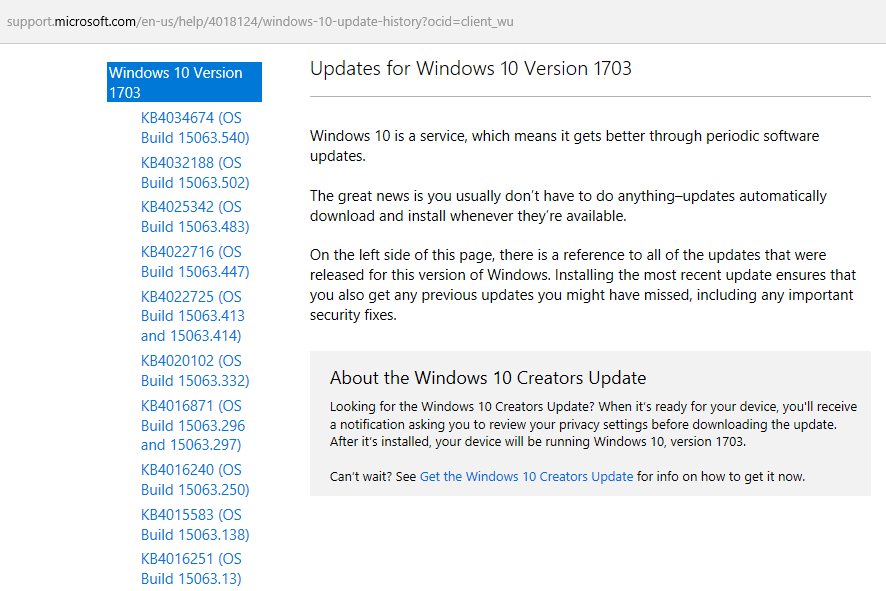Image resolution: width=886 pixels, height=591 pixels.
Task: Open KB4016871 (OS Build 15063.296 and 15063.297) link
Action: tap(193, 425)
